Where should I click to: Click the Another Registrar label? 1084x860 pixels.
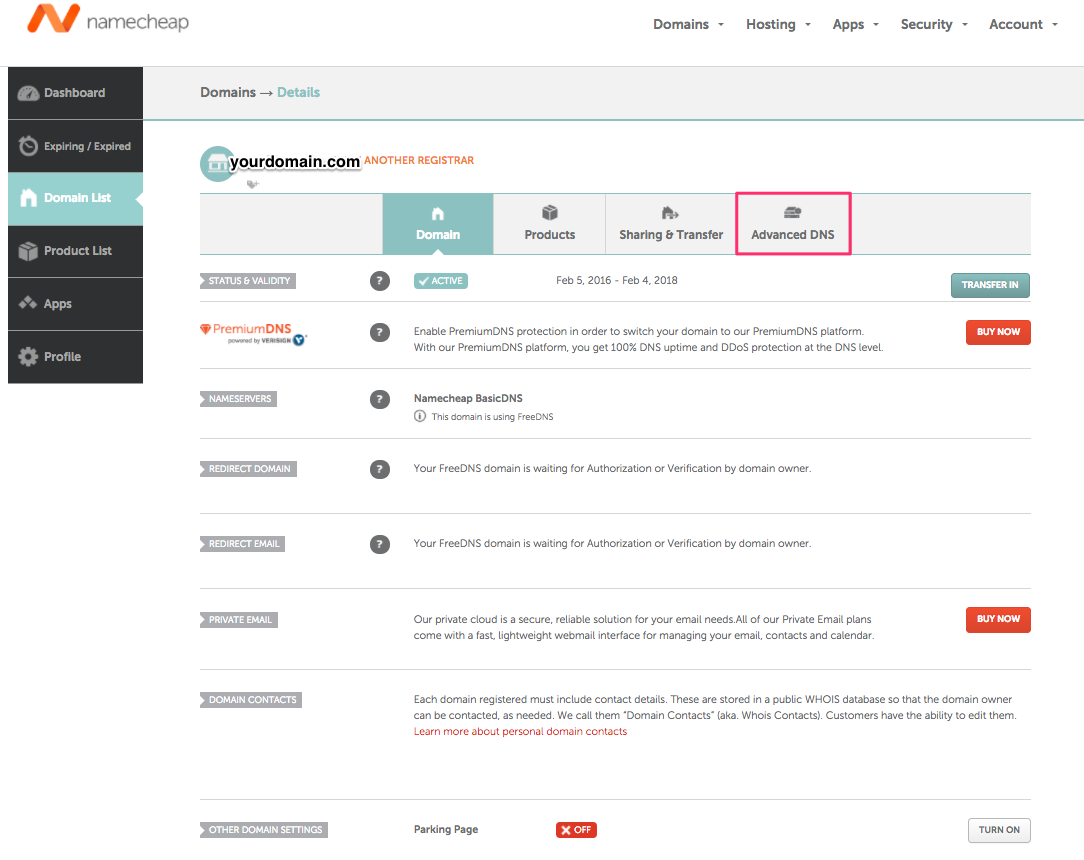tap(419, 160)
